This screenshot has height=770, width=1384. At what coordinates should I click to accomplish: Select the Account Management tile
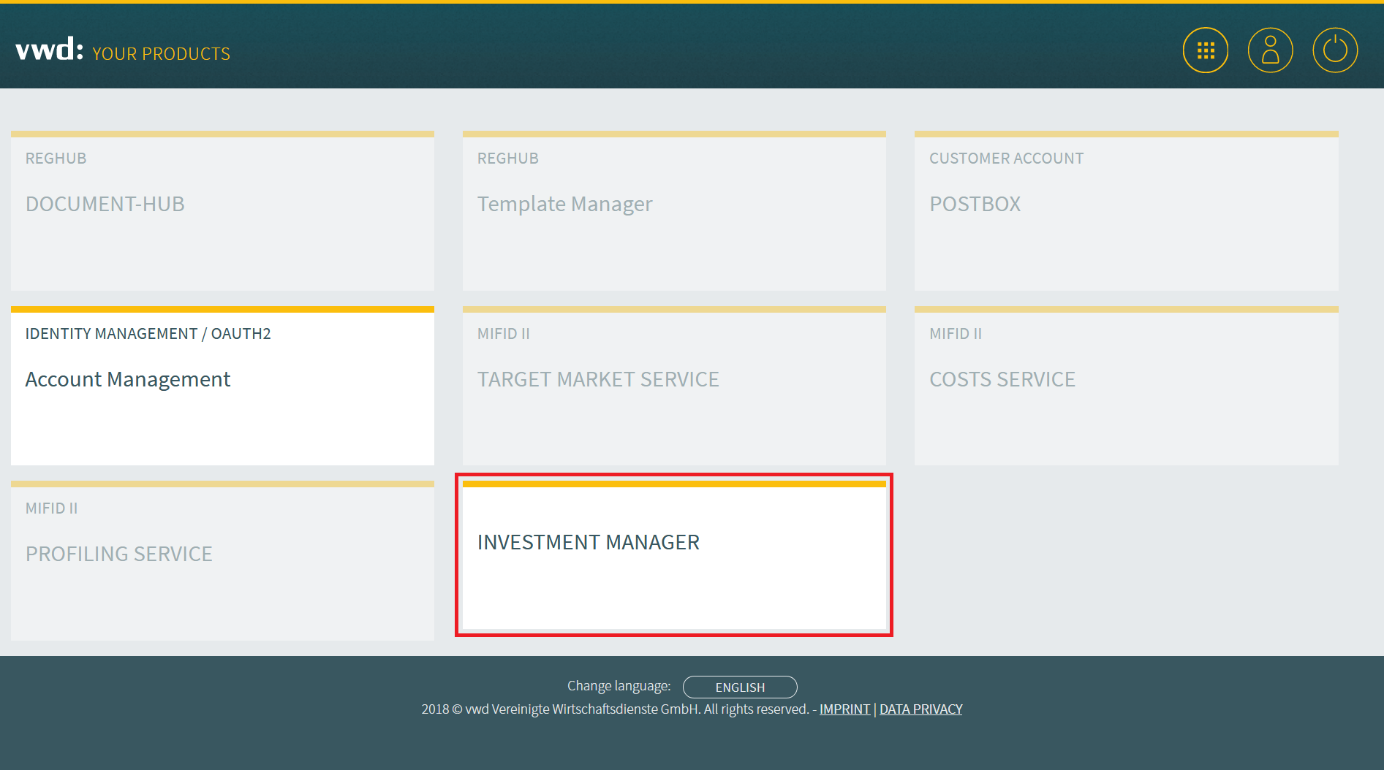click(222, 387)
